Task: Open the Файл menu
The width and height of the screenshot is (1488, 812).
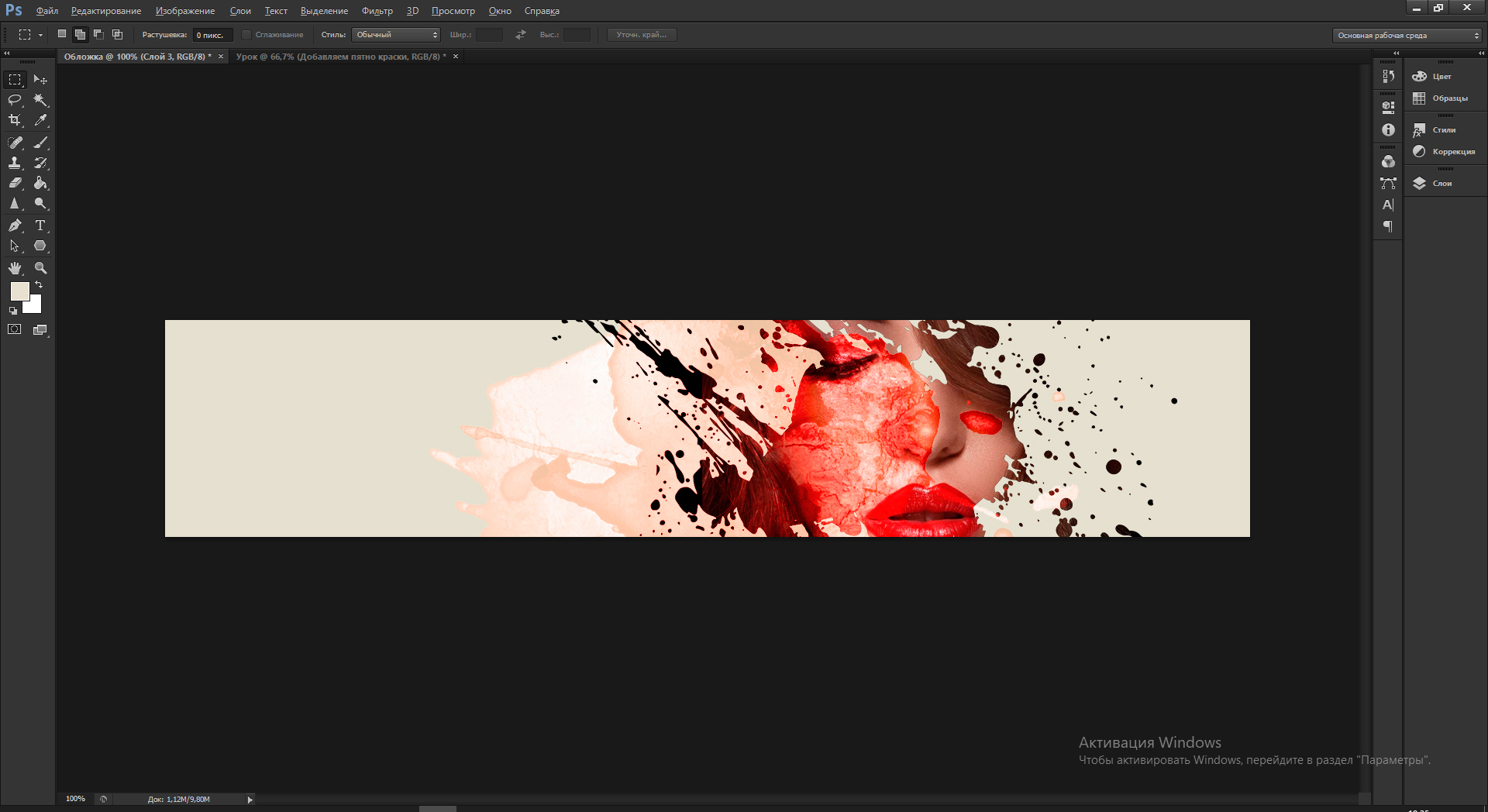Action: (x=47, y=11)
